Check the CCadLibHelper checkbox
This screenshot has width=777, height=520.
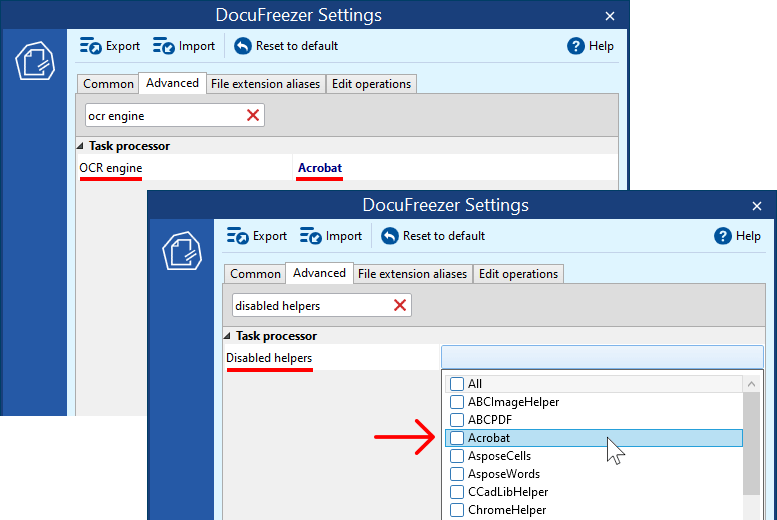click(457, 492)
